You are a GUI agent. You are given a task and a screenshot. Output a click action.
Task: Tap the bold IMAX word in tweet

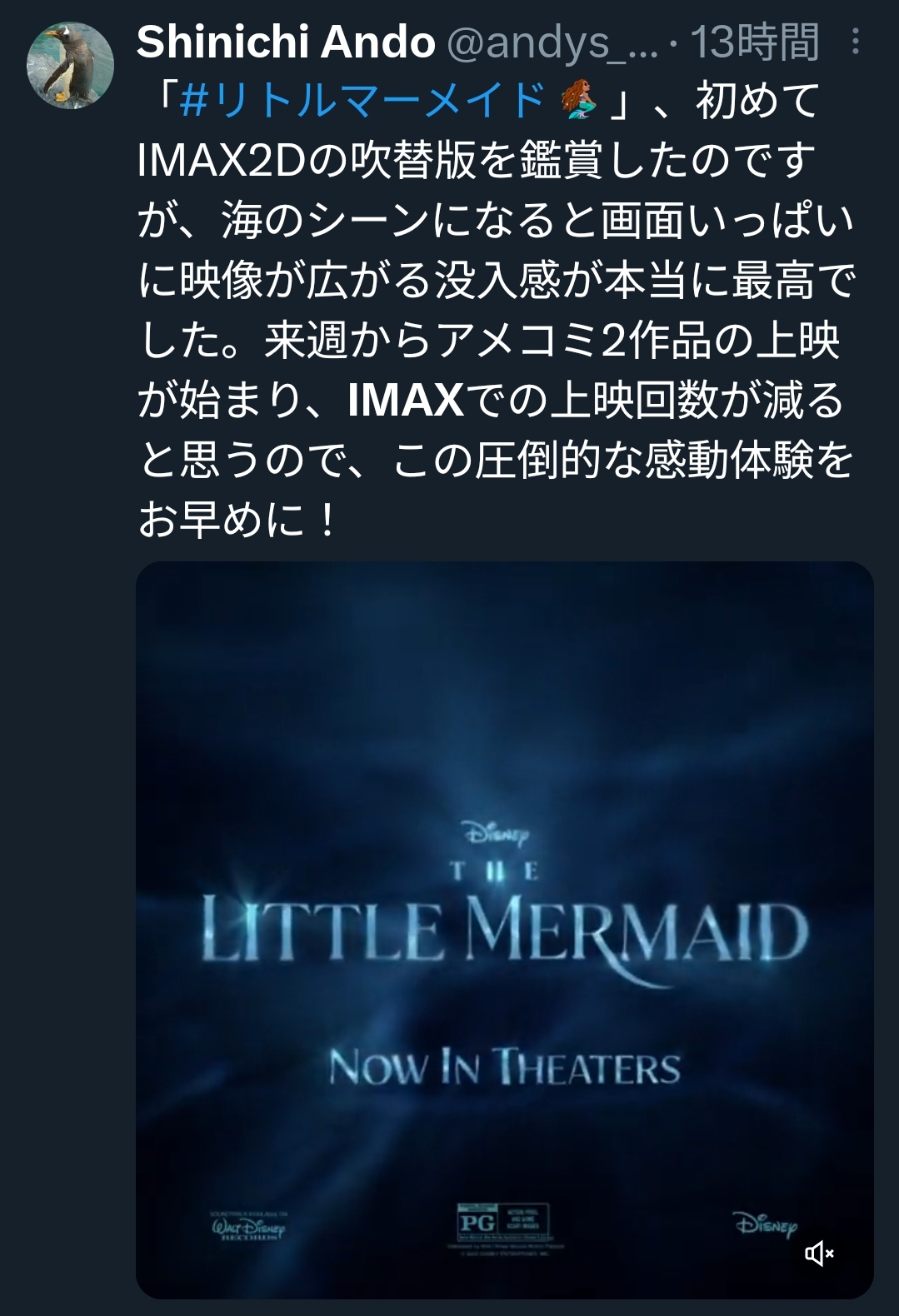[406, 401]
